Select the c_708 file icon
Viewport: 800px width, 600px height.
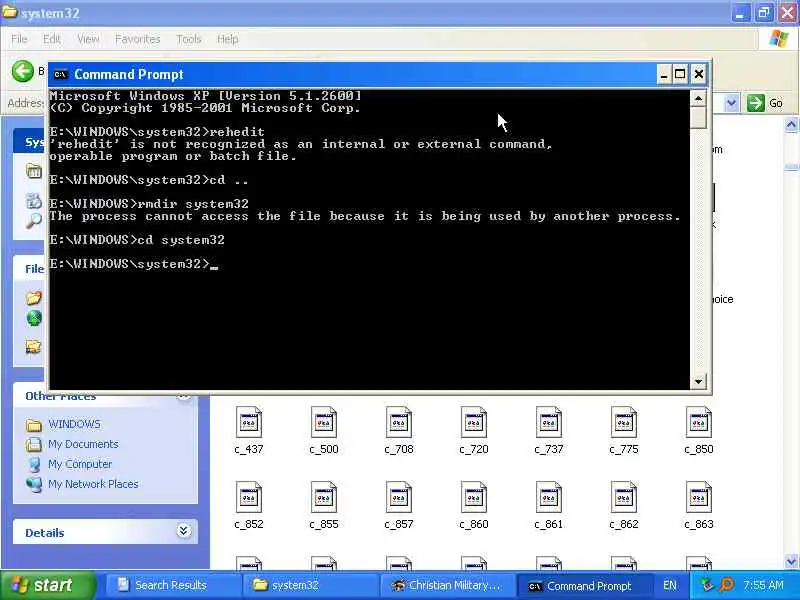[399, 422]
